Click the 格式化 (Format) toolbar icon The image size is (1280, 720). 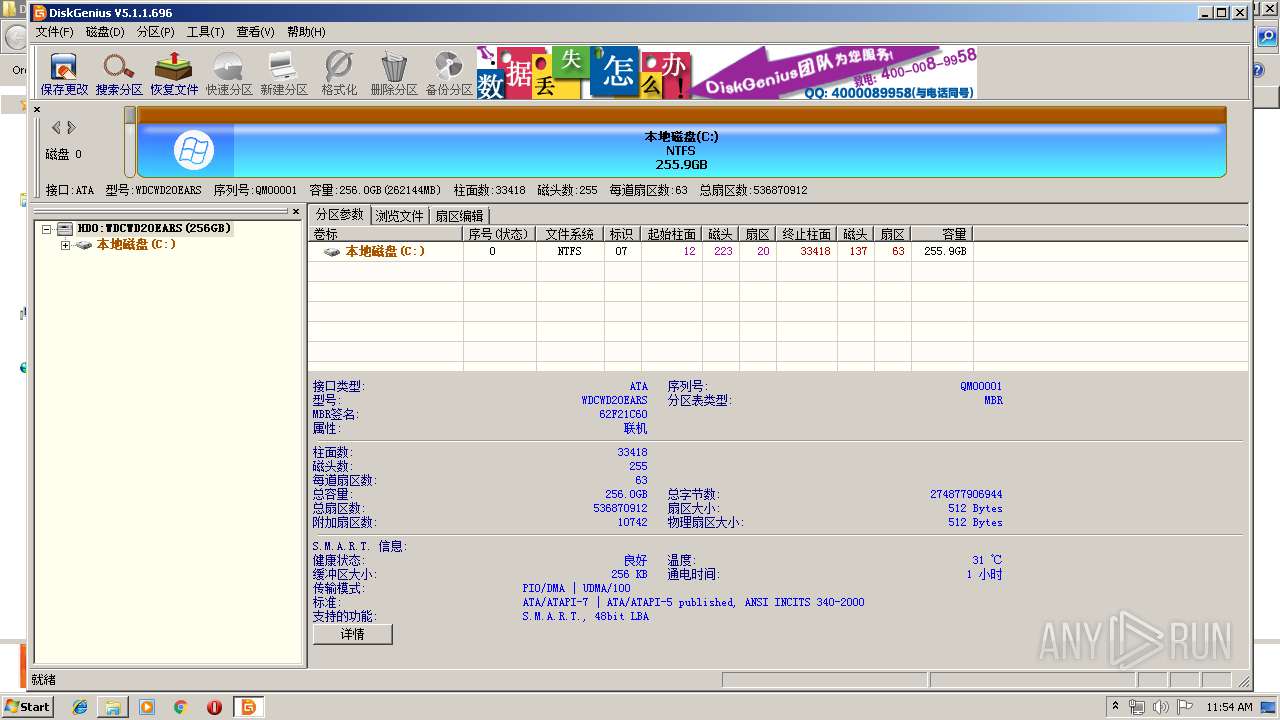click(x=339, y=73)
